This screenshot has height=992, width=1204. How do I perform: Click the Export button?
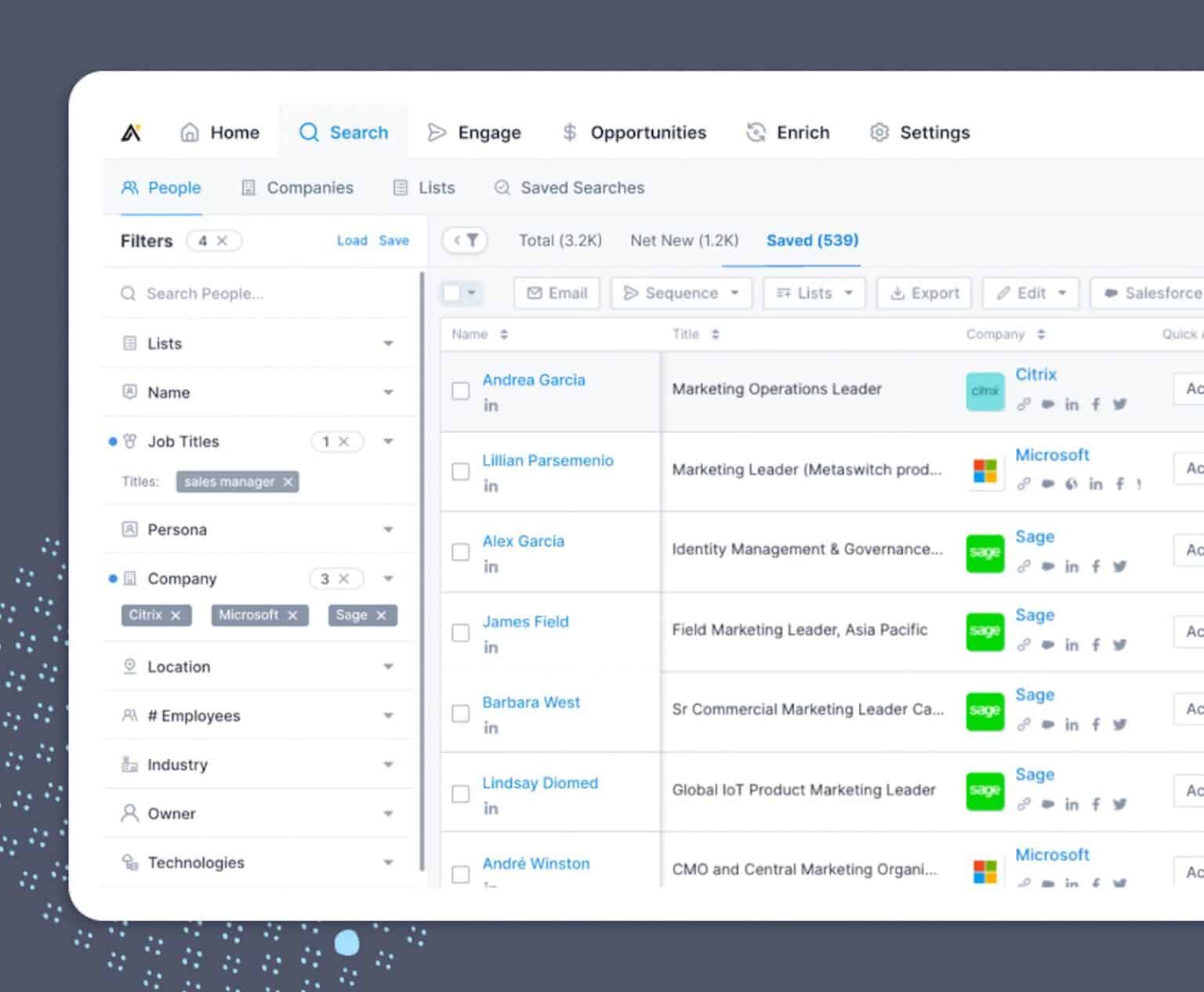click(x=924, y=293)
